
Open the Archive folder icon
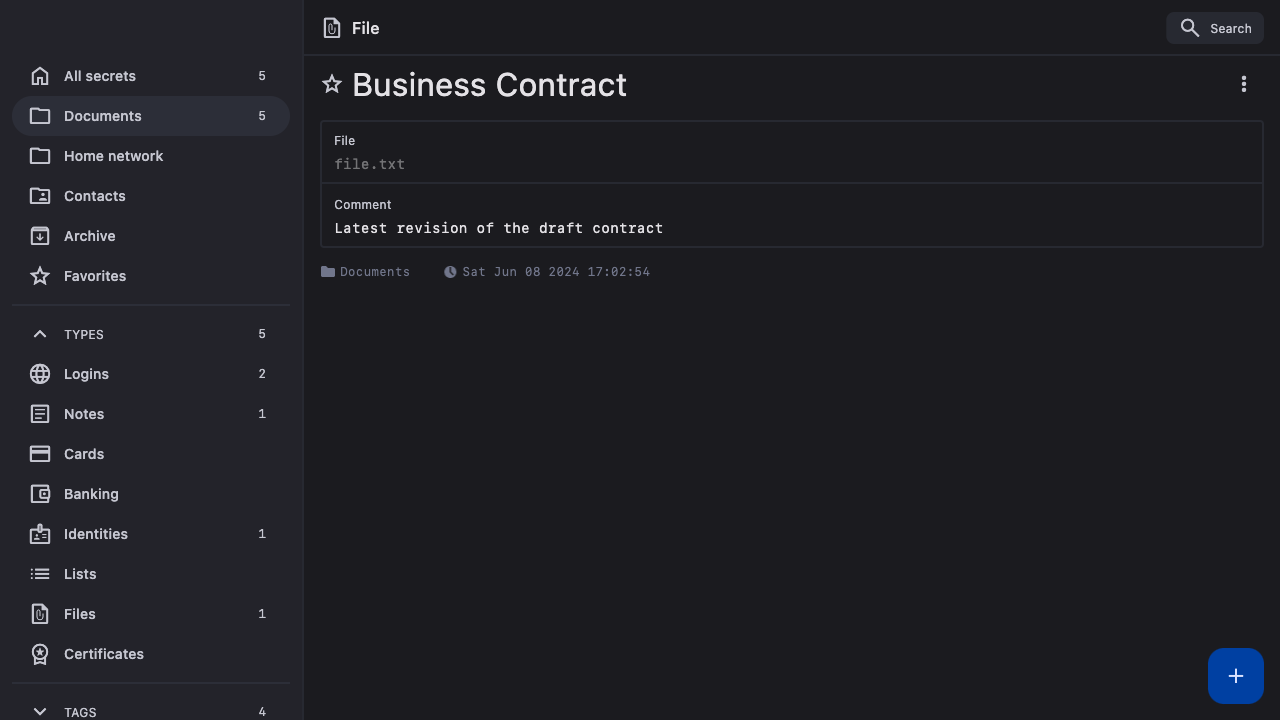coord(40,236)
